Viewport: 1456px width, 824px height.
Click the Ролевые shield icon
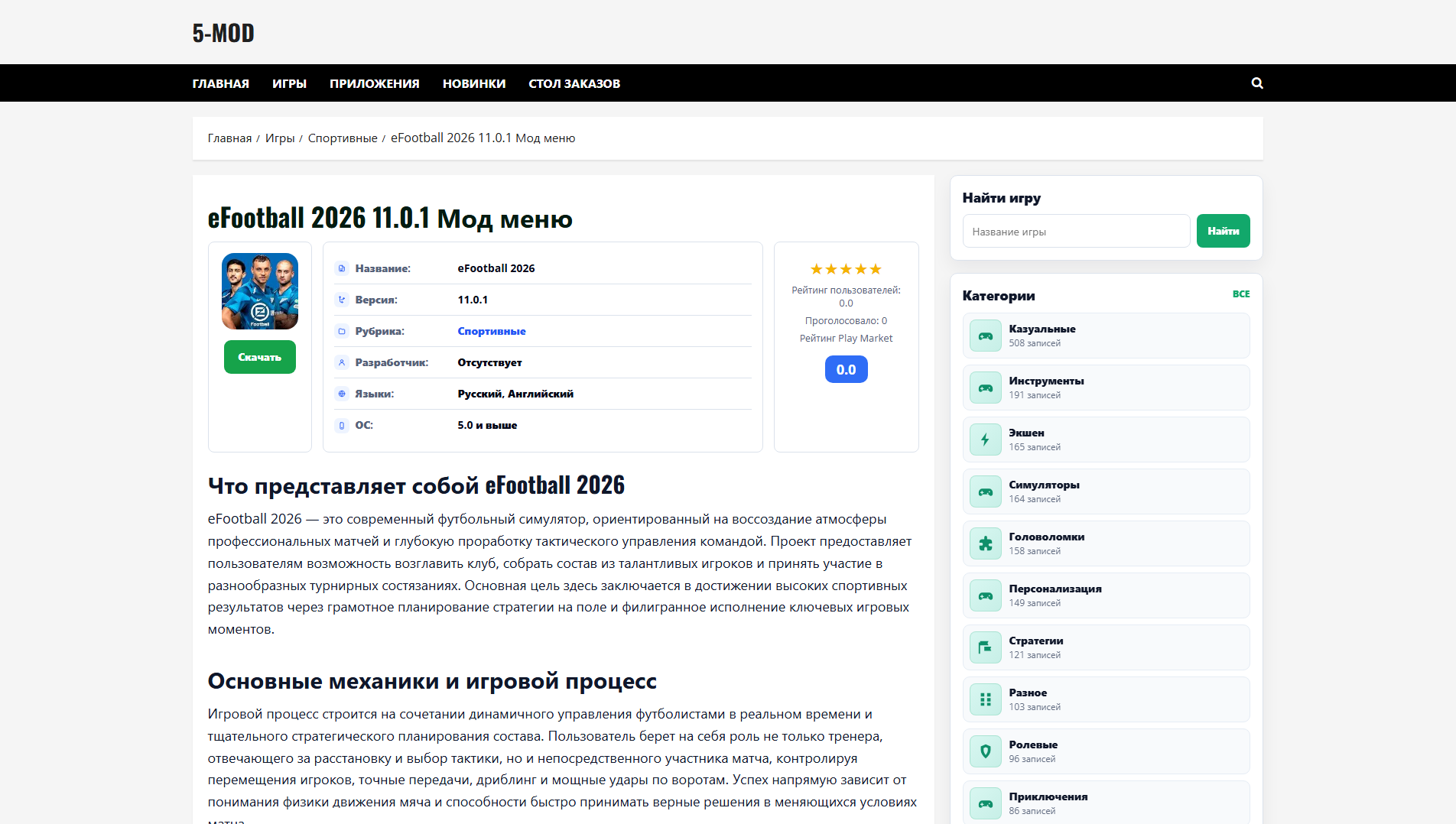tap(986, 752)
